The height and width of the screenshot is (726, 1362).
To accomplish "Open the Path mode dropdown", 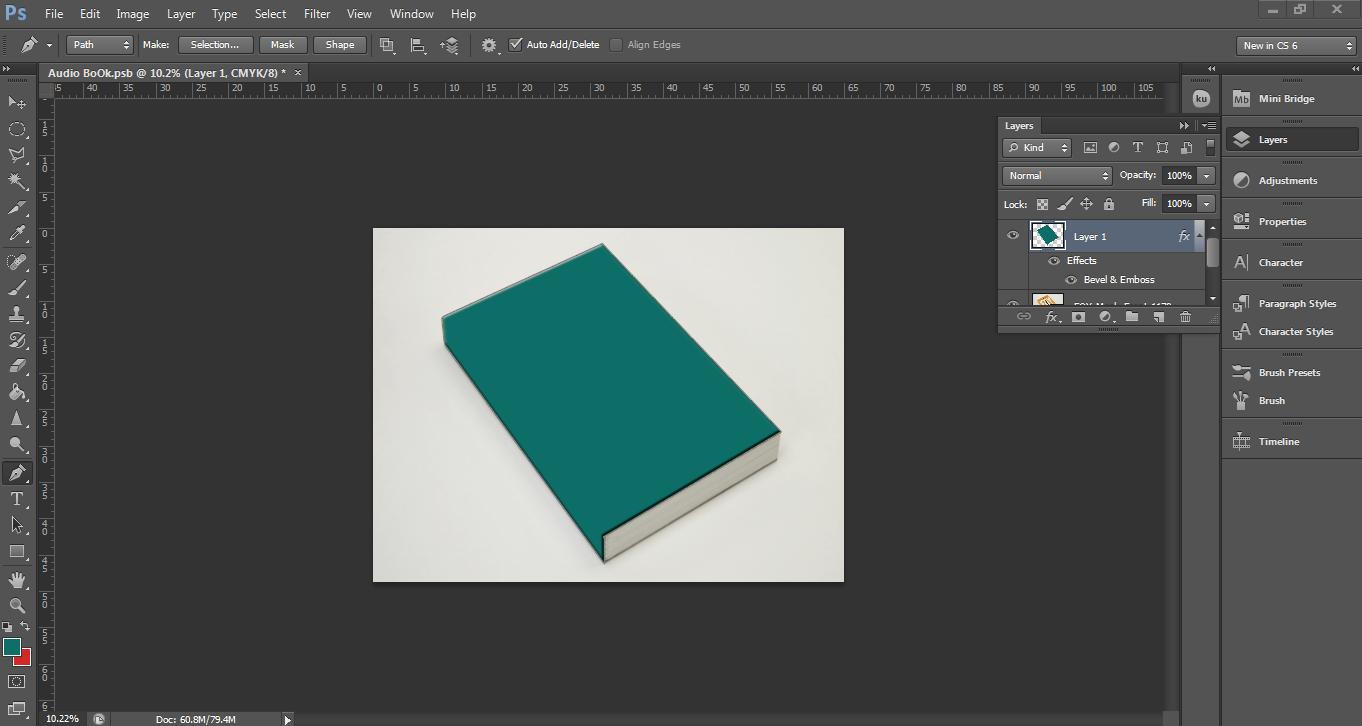I will [100, 45].
